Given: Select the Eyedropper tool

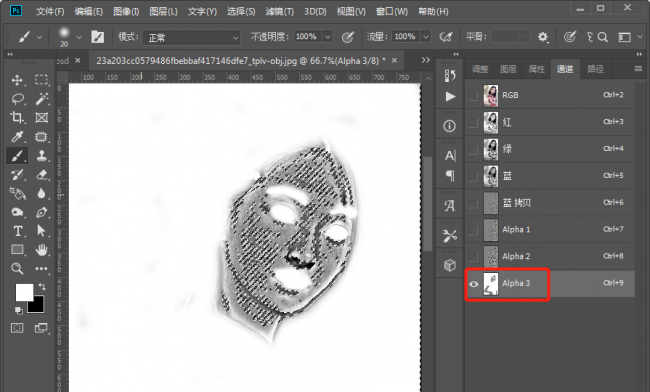Looking at the screenshot, I should point(17,136).
